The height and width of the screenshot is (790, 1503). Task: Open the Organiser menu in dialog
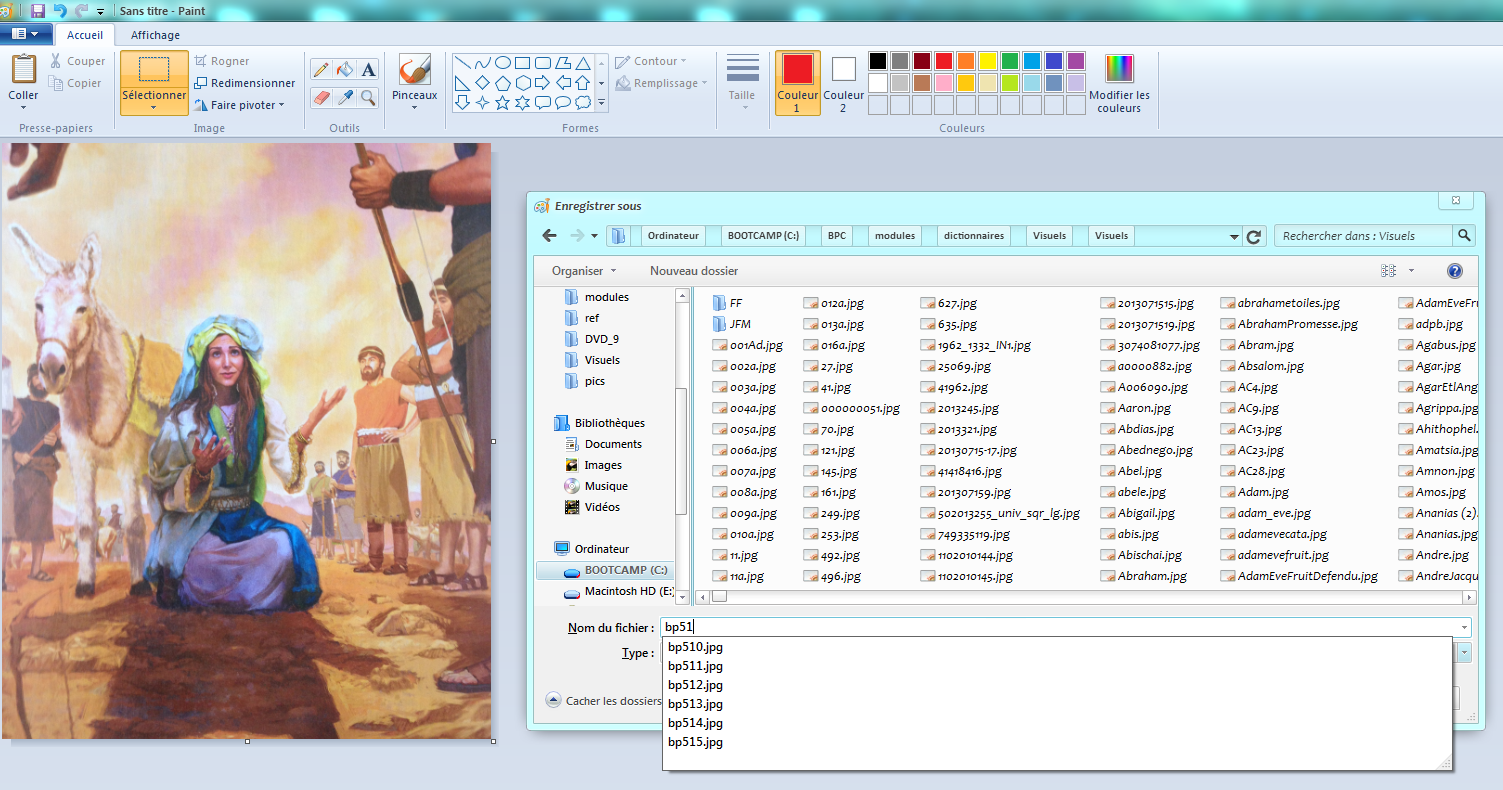pyautogui.click(x=584, y=271)
